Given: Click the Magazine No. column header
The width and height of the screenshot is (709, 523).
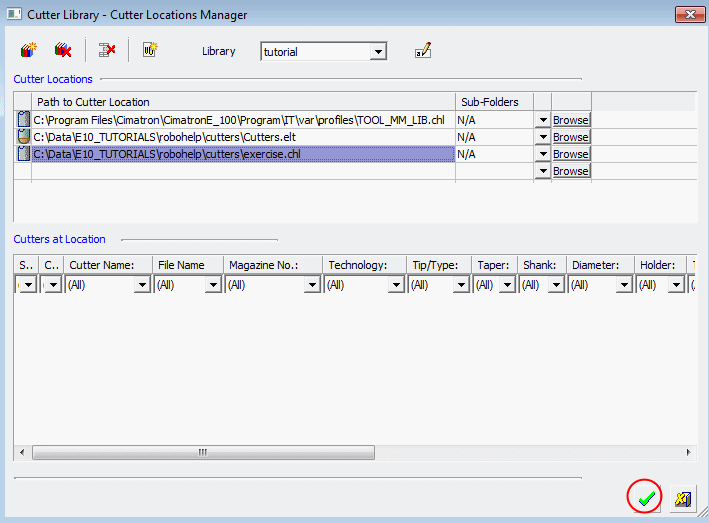Looking at the screenshot, I should coord(273,265).
